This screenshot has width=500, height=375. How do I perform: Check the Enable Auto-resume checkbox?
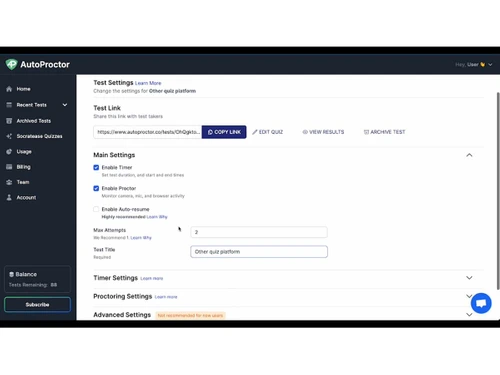pos(96,209)
